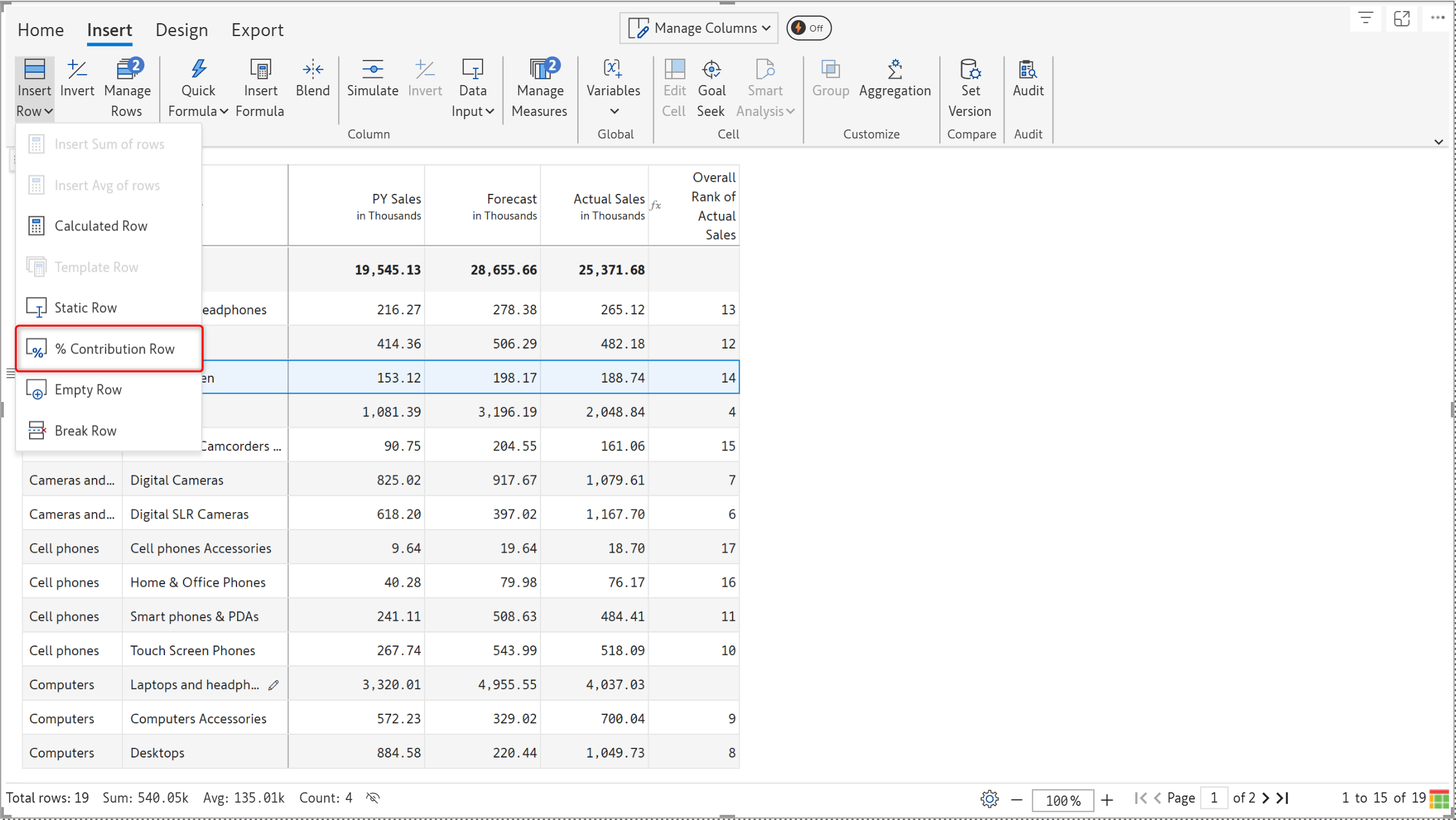Click the Goal Seek icon

(711, 70)
